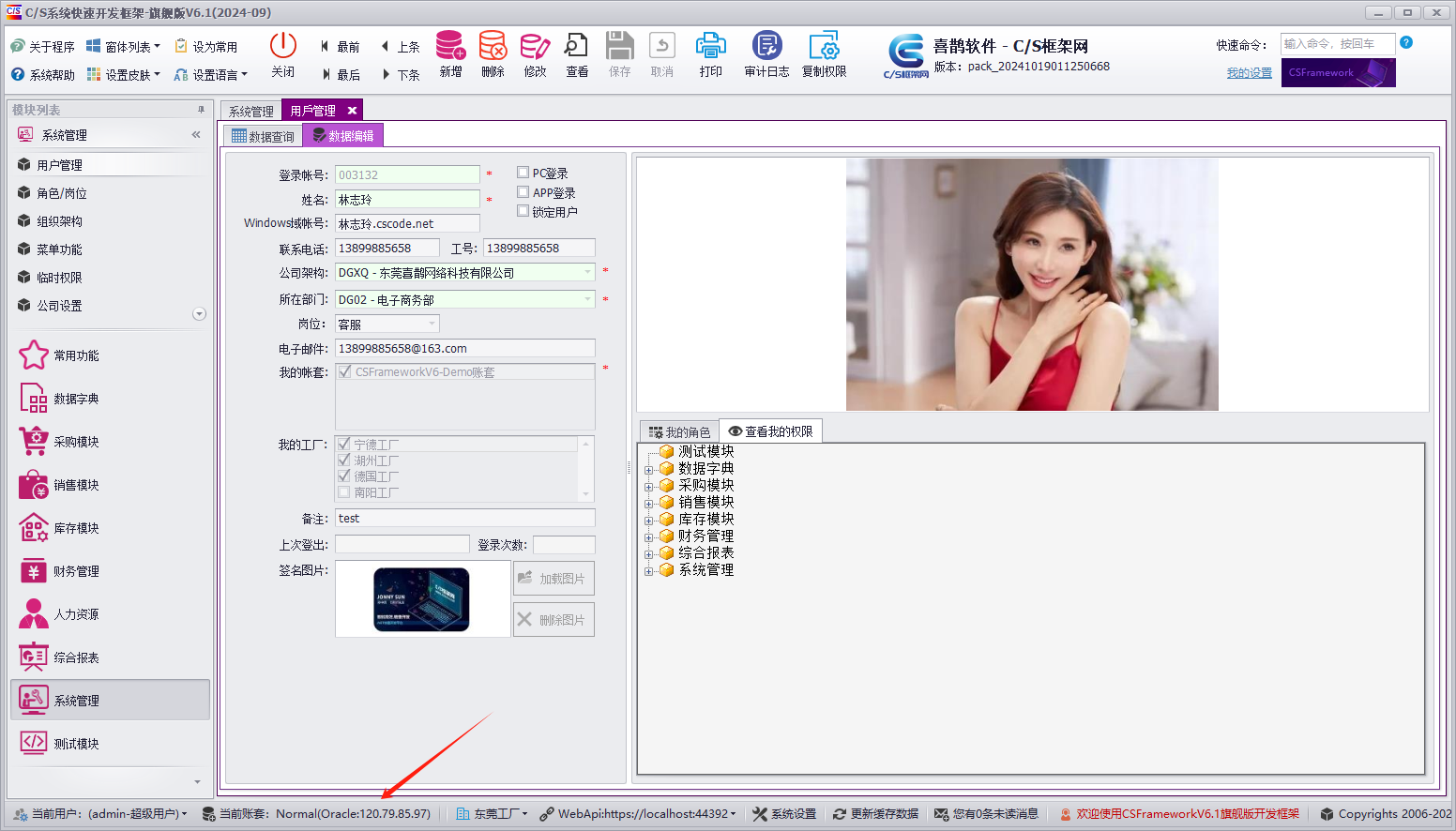Screen dimensions: 1456x831
Task: Open 销售模块 in sidebar
Action: pos(110,485)
